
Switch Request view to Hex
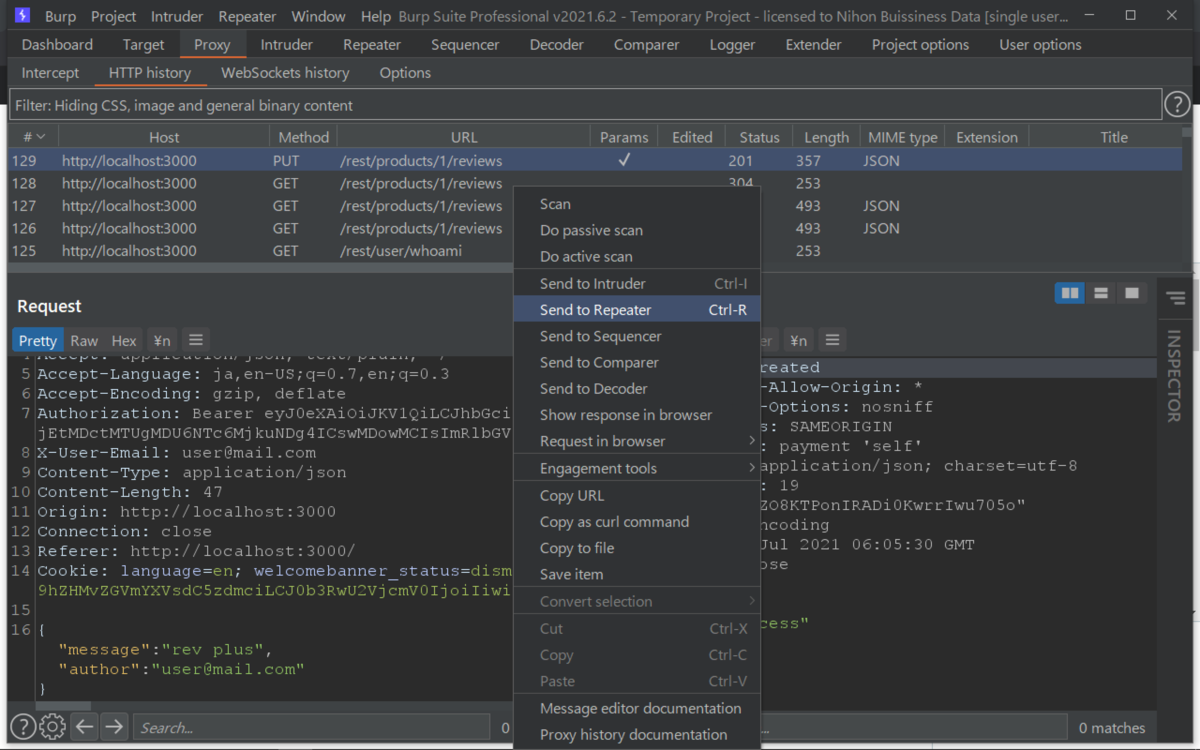(124, 340)
